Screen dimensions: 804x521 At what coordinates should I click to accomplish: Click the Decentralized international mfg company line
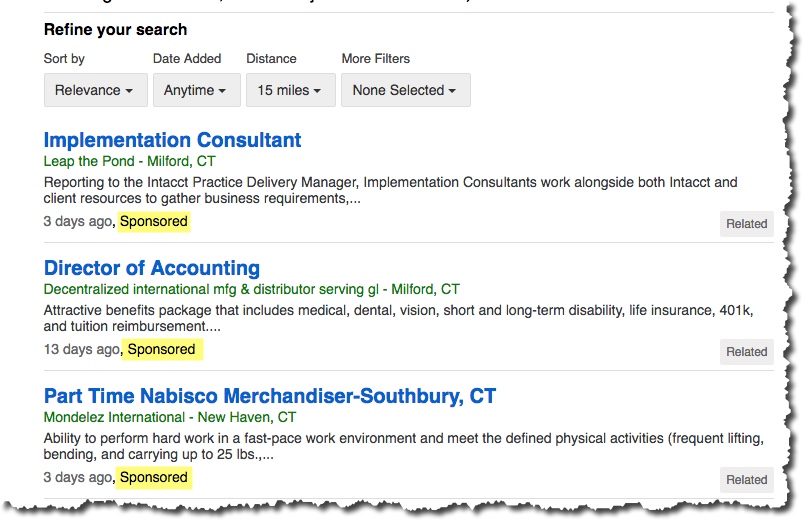[252, 289]
